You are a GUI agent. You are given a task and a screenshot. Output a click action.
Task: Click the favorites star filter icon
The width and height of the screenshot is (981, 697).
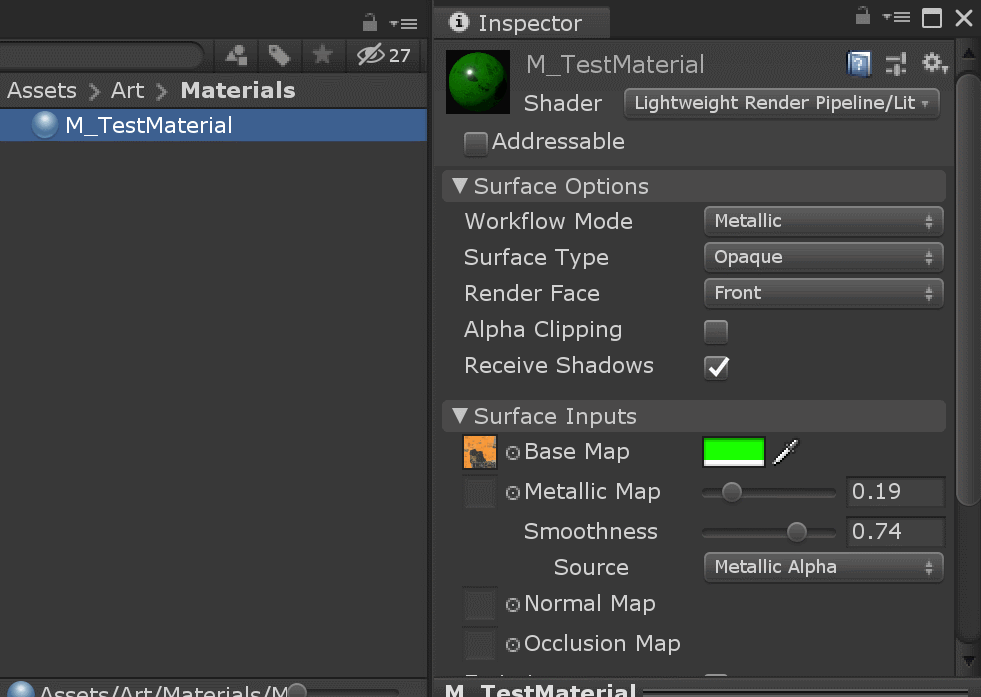[x=322, y=55]
